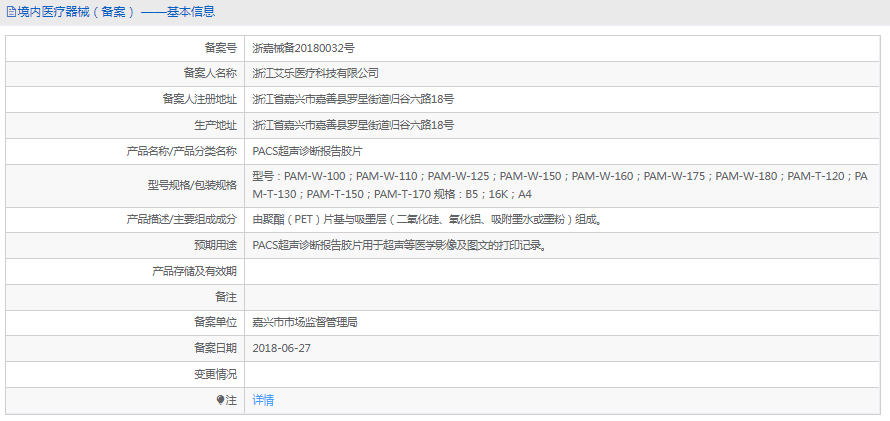
Task: Select company name 浙江艾乐医疗科技有限公司
Action: point(316,73)
